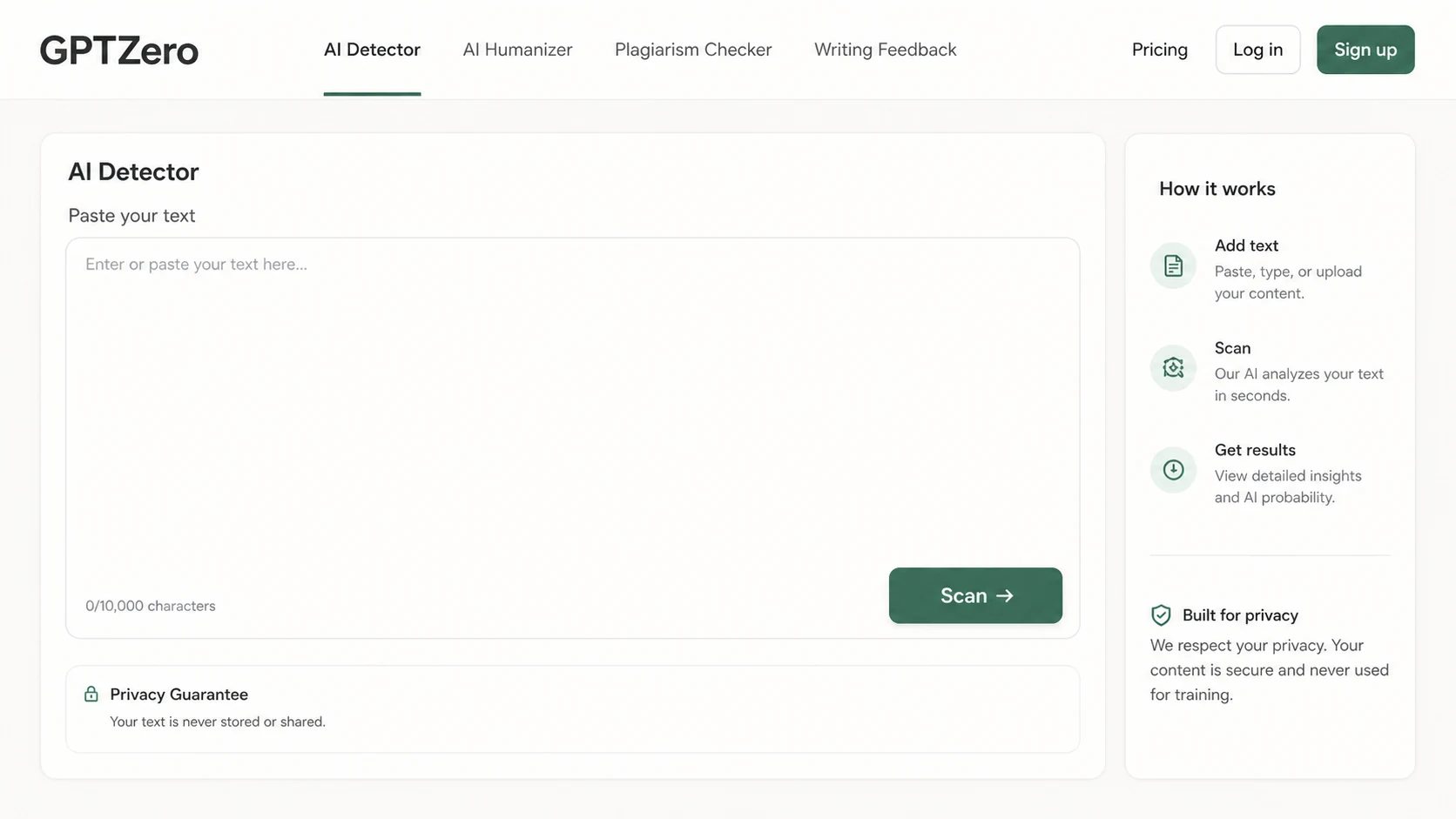Click the 'Scan' step title in How it works
Screen dimensions: 1456x819
pyautogui.click(x=1232, y=348)
